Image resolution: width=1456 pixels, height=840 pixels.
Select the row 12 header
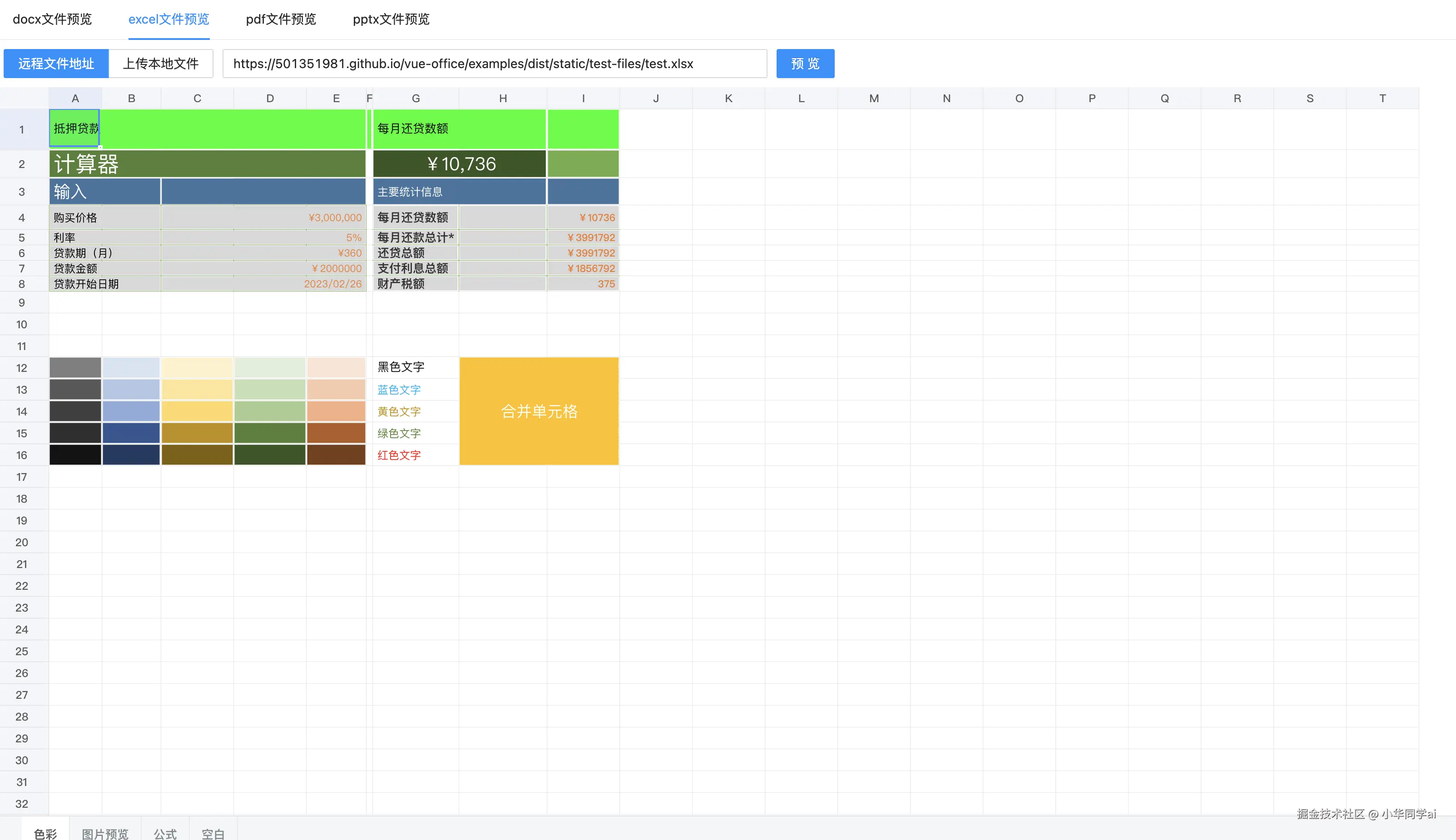click(22, 368)
